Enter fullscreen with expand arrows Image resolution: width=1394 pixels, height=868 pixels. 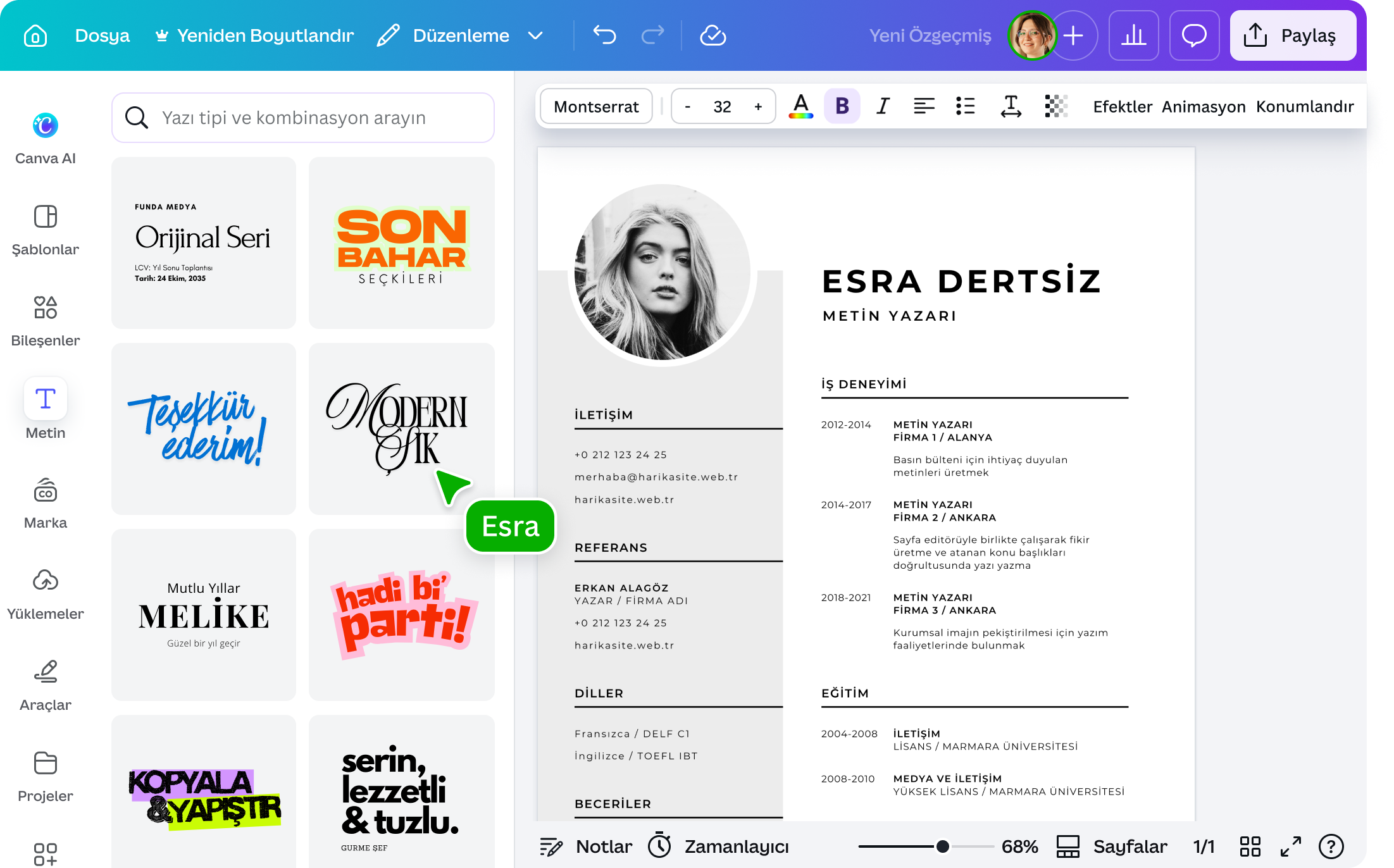[1291, 846]
